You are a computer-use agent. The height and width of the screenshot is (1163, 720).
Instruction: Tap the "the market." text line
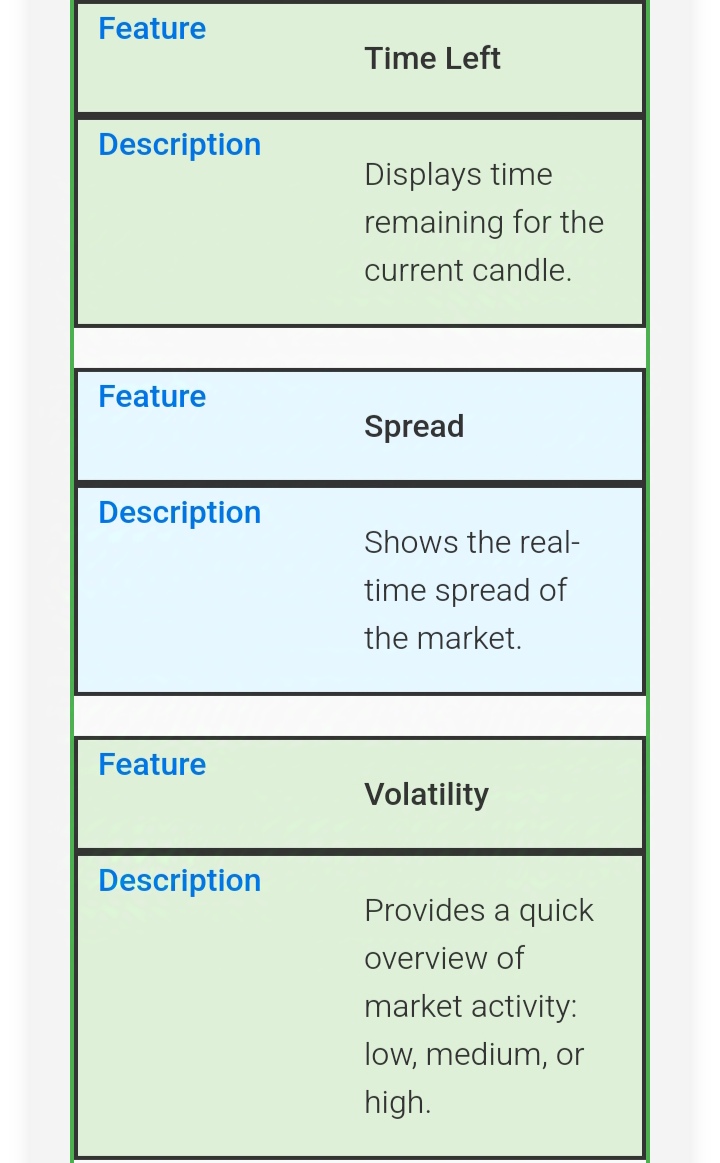pos(443,639)
